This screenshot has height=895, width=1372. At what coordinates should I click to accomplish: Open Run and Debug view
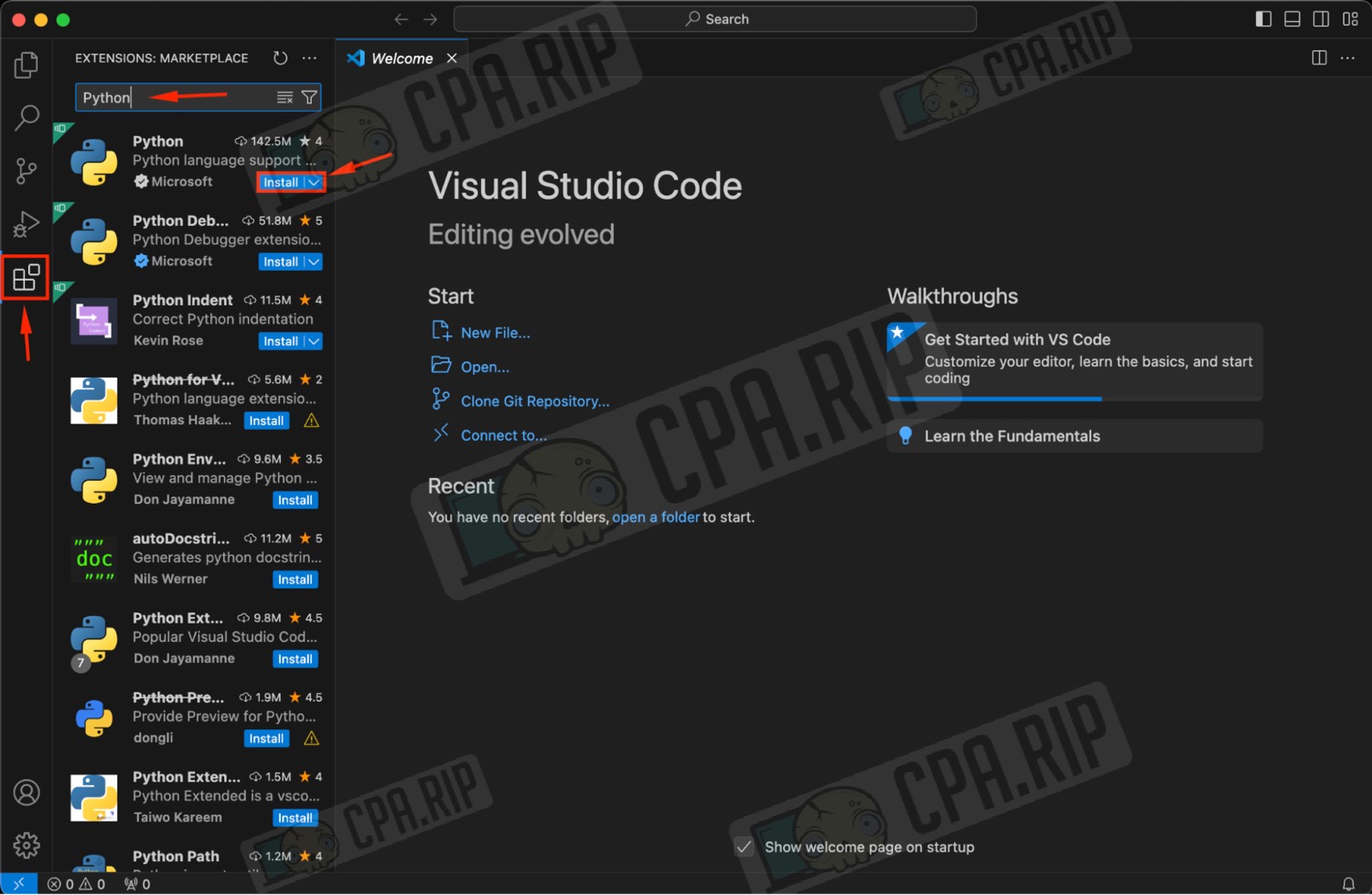27,223
